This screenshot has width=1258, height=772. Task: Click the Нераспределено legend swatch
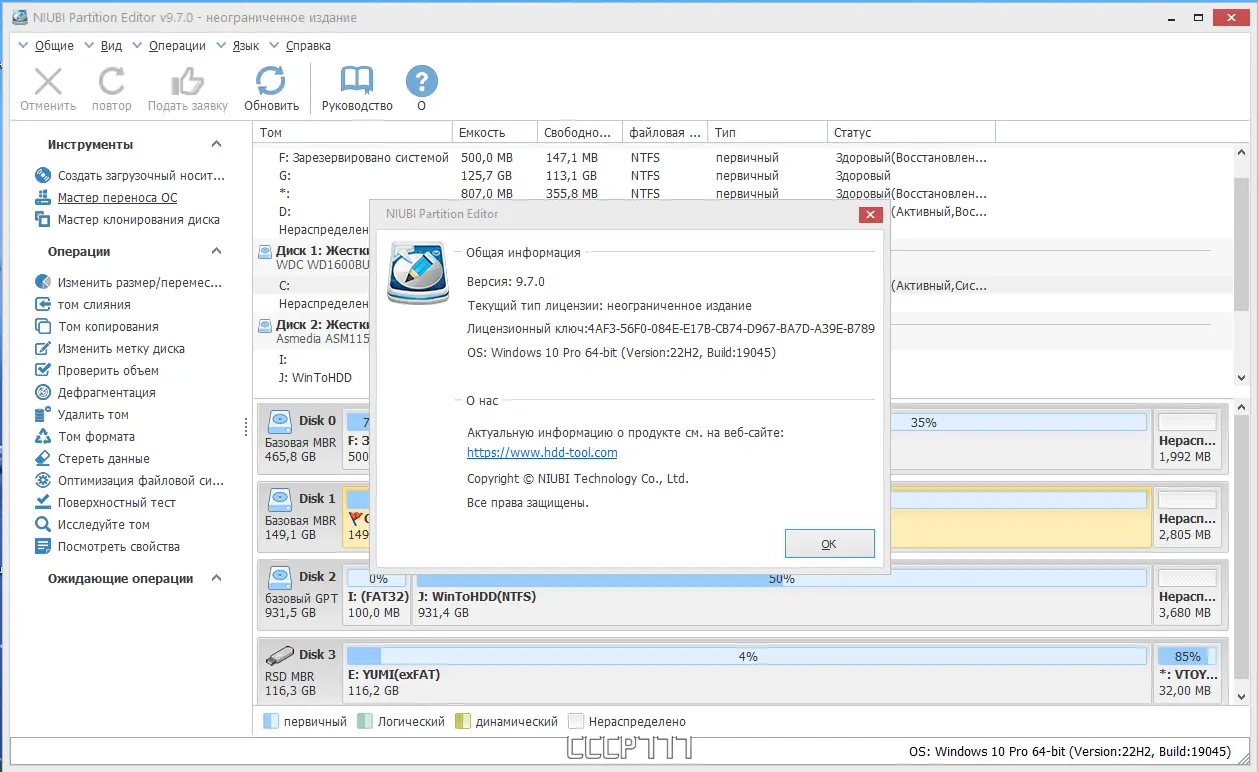pyautogui.click(x=575, y=721)
